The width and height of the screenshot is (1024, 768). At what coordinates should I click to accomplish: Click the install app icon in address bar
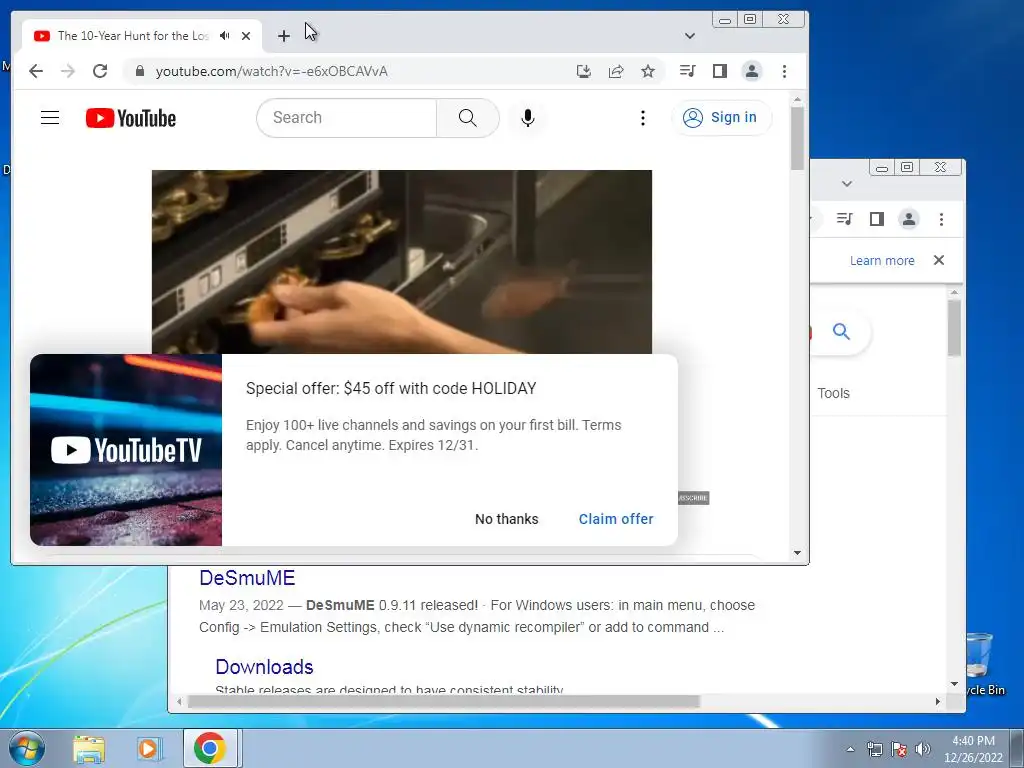(584, 71)
